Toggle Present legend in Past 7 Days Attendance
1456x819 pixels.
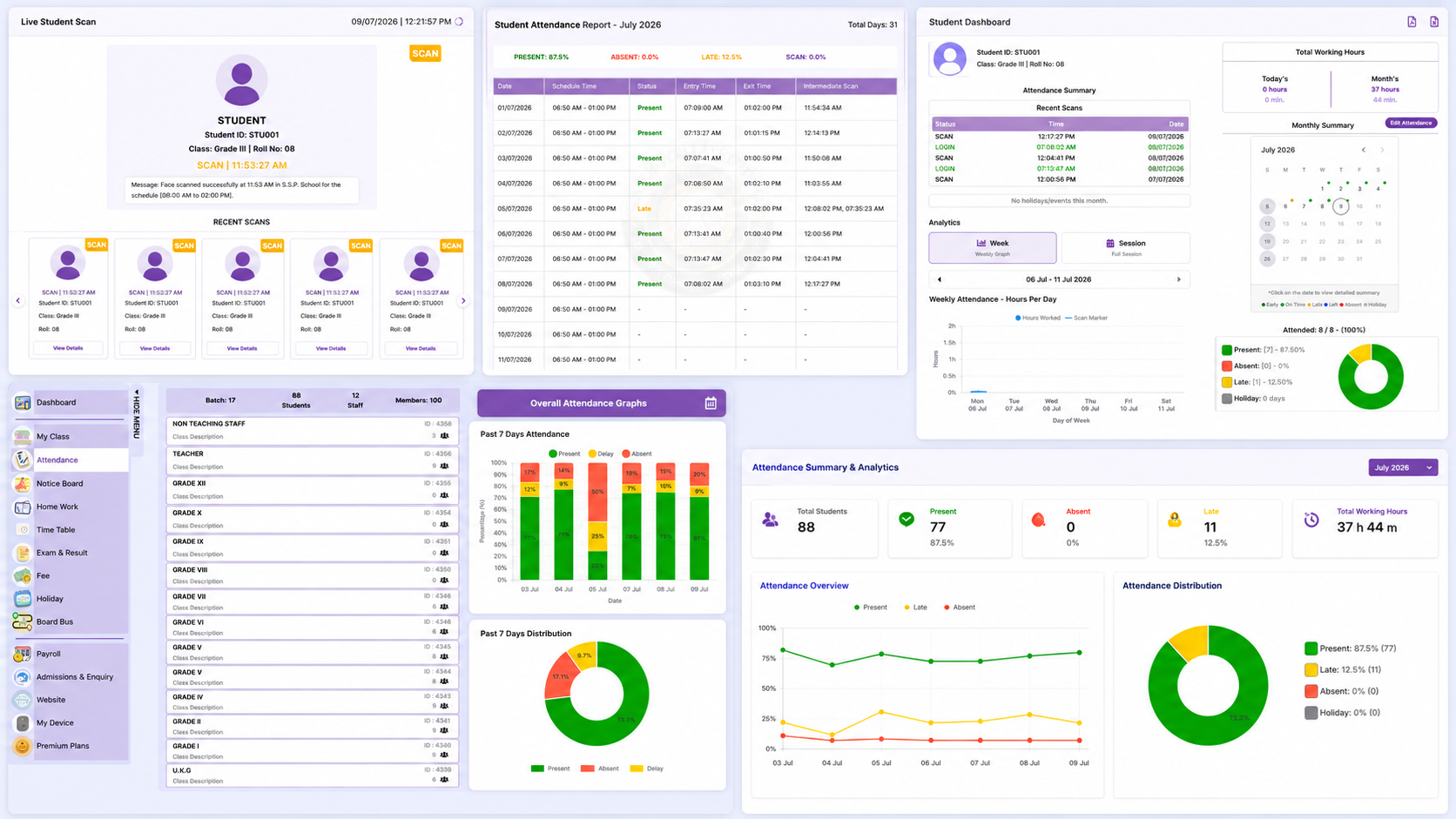point(564,453)
